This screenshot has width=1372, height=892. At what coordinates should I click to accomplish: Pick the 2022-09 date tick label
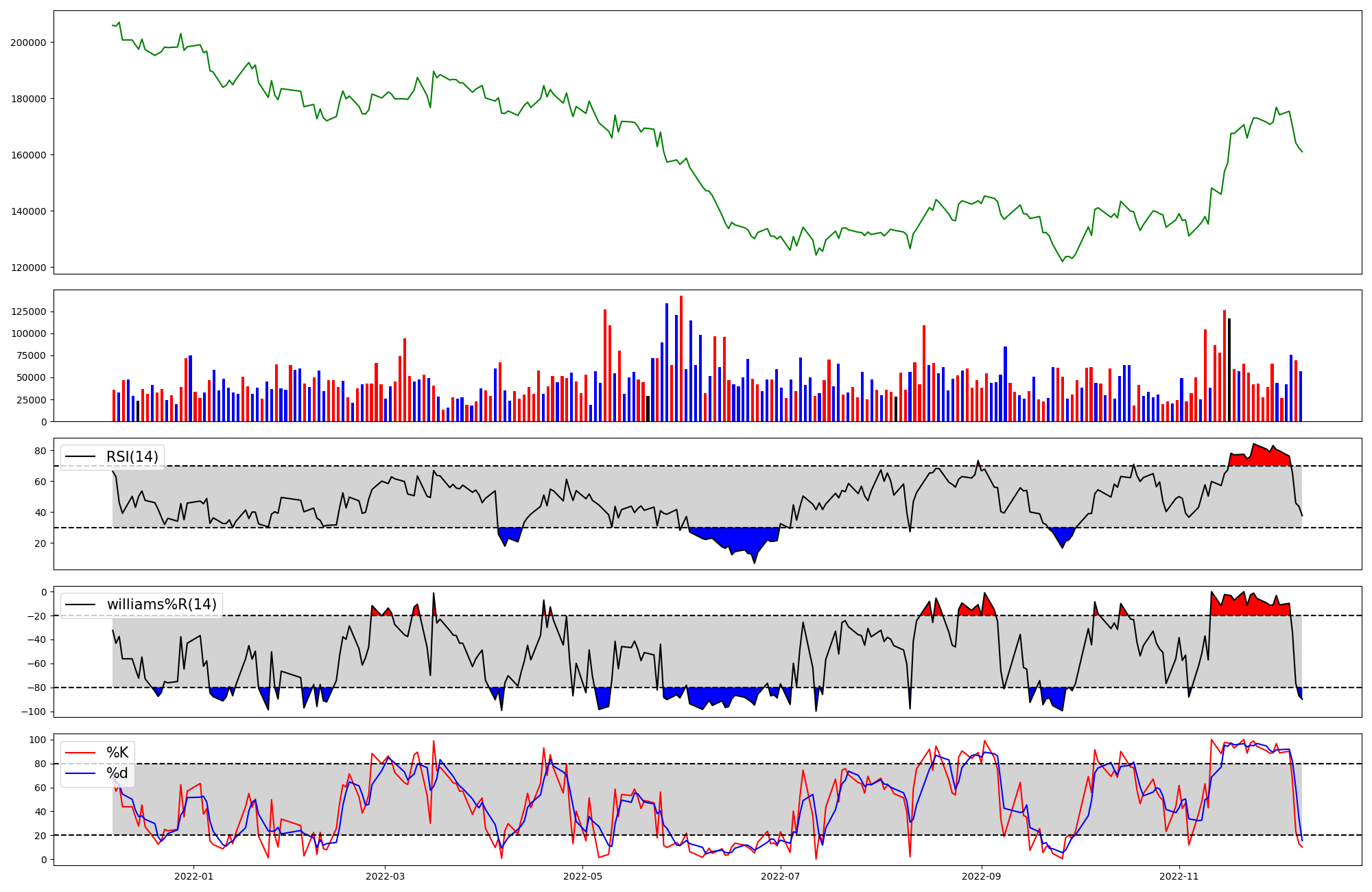[981, 876]
